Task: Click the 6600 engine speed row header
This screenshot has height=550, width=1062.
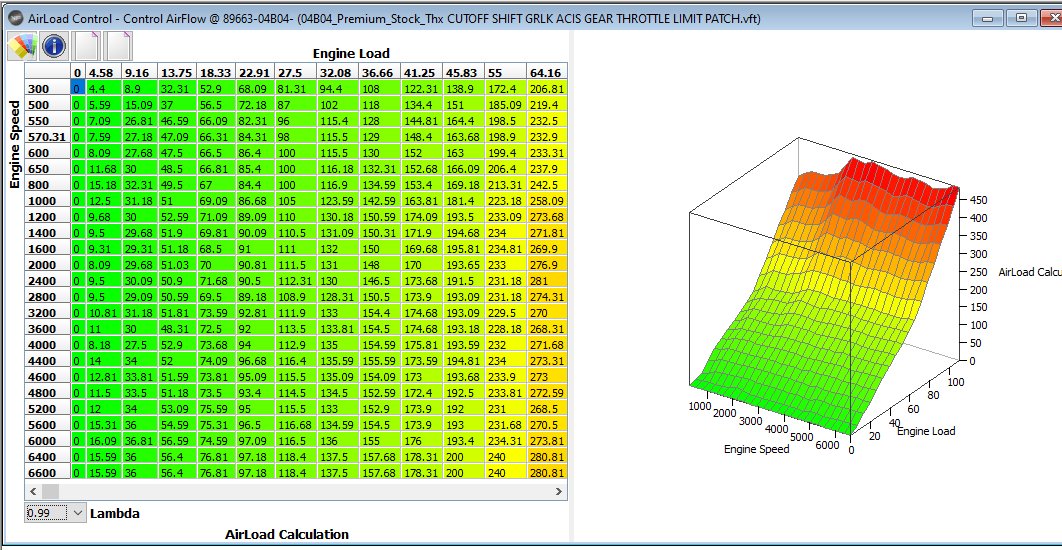Action: pos(47,473)
